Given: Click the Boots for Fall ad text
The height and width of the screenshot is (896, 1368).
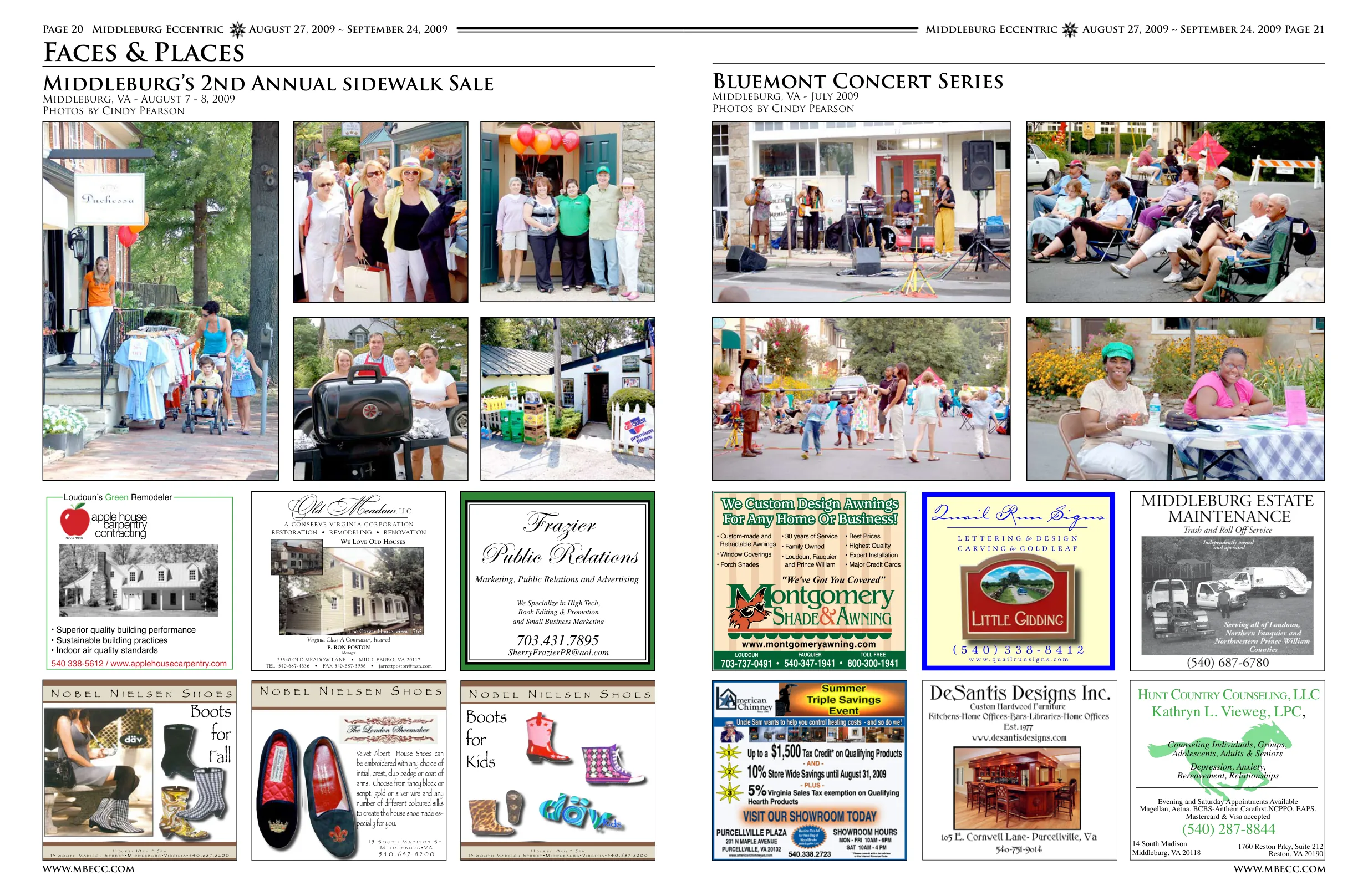Looking at the screenshot, I should (211, 734).
